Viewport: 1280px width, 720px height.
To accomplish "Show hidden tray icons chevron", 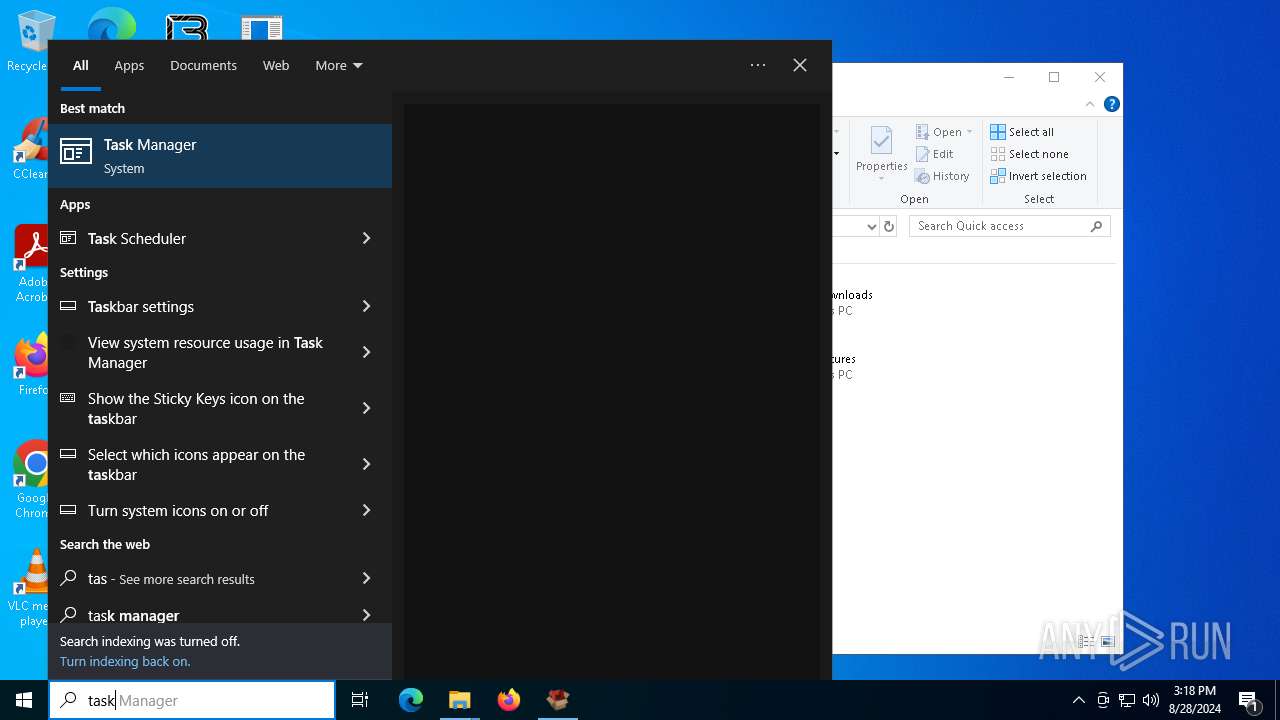I will point(1079,700).
